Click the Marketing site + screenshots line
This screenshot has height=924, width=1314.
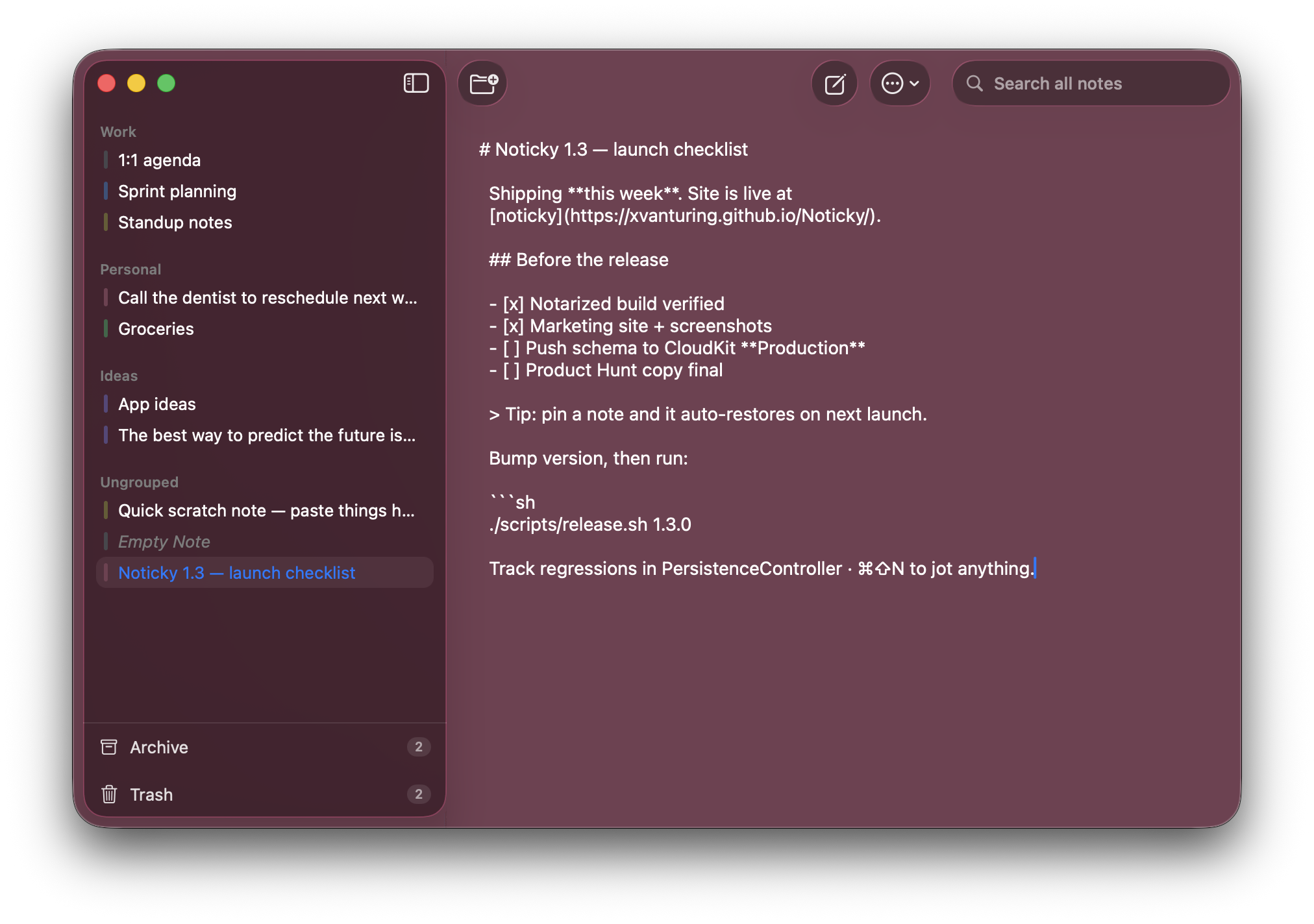coord(630,326)
